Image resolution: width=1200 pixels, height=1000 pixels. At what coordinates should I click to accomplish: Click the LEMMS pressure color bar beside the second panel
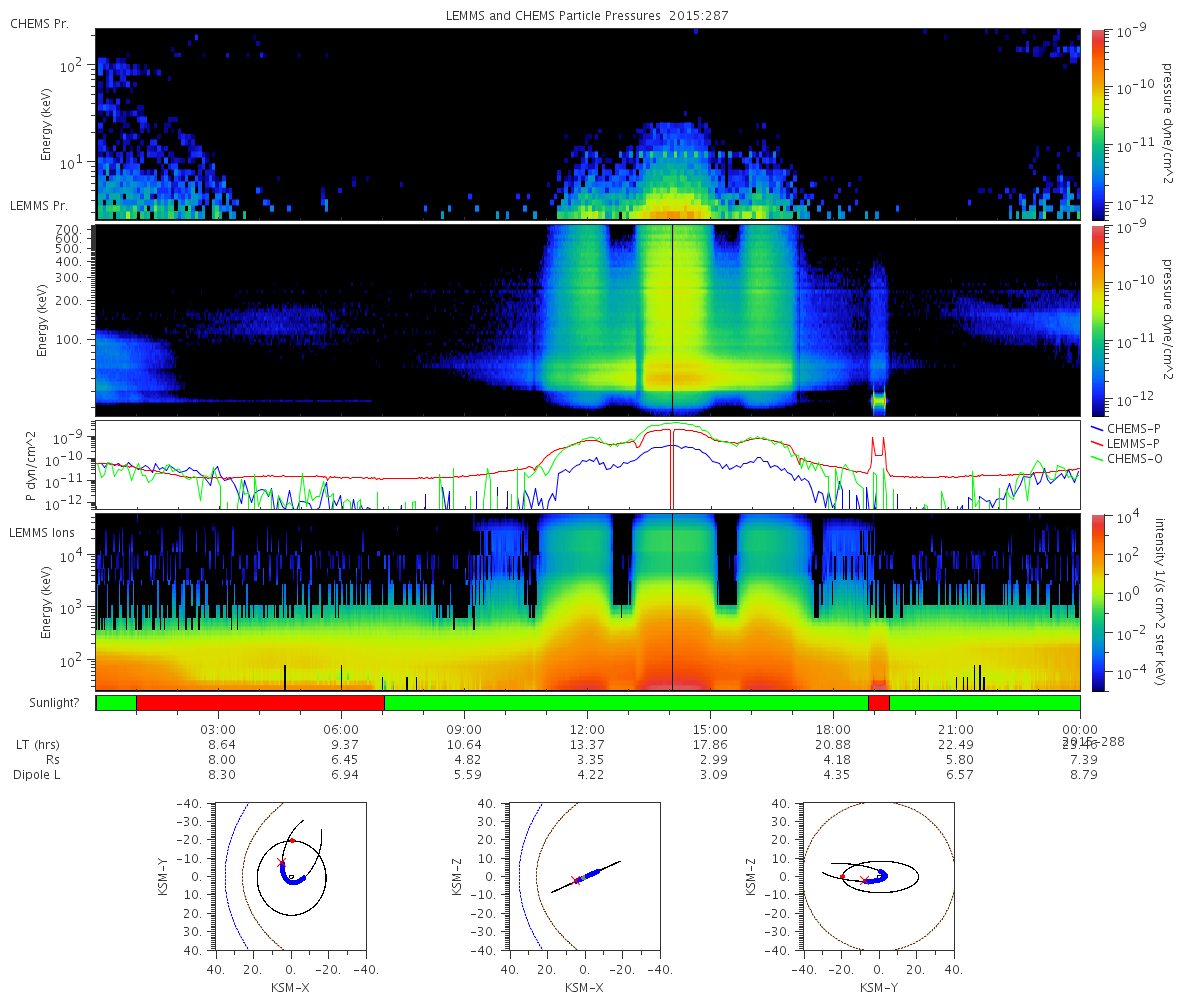1098,320
